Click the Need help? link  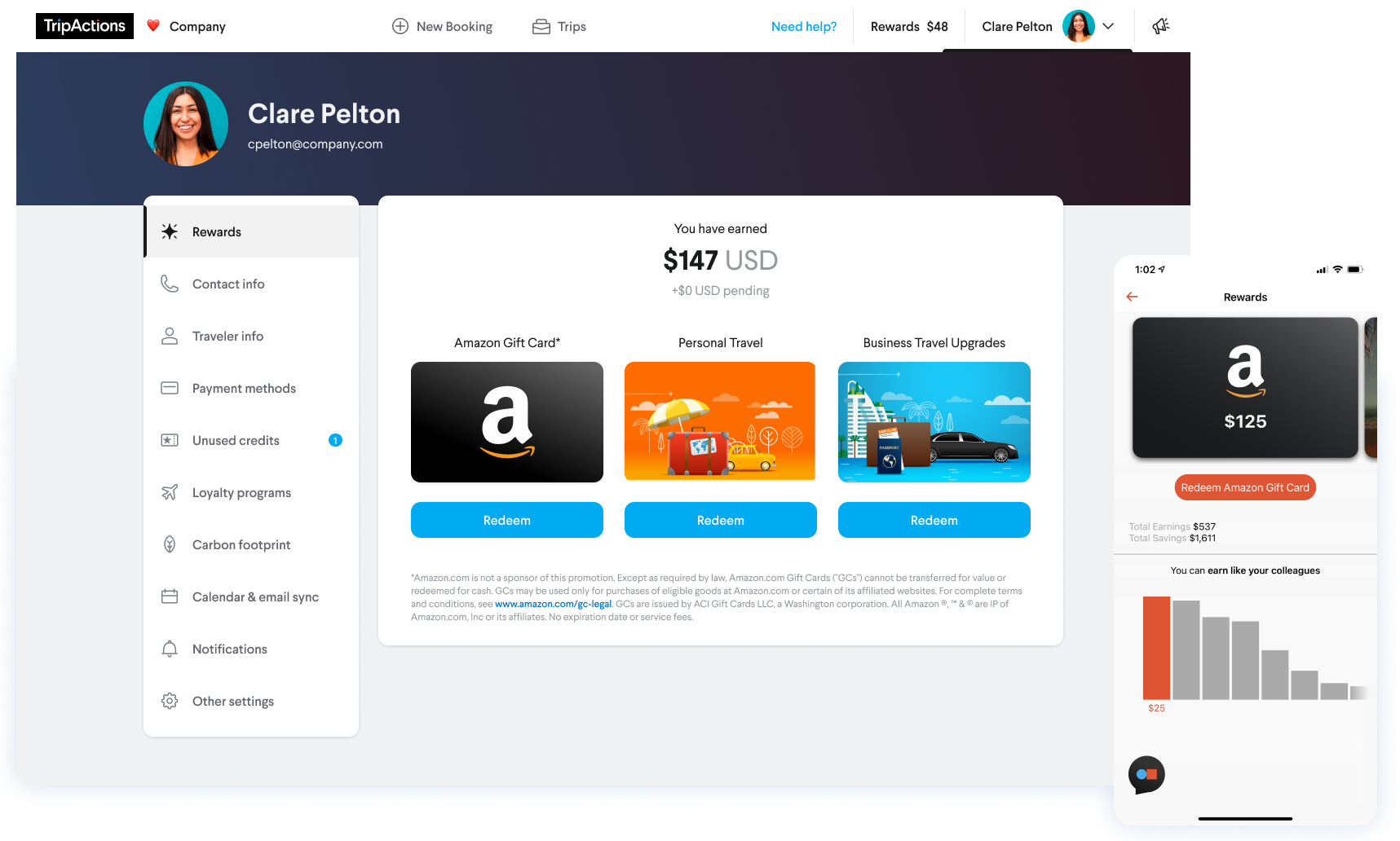[804, 26]
